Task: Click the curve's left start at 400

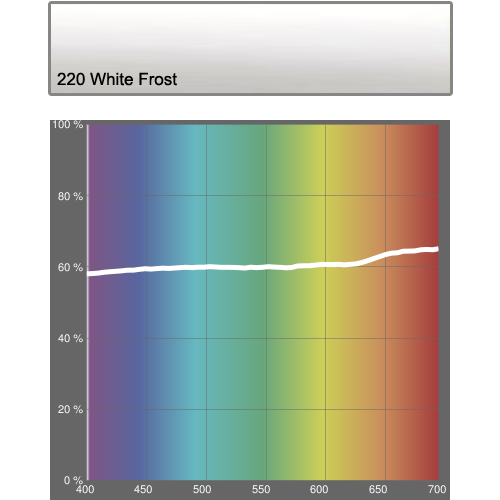Action: click(x=90, y=274)
